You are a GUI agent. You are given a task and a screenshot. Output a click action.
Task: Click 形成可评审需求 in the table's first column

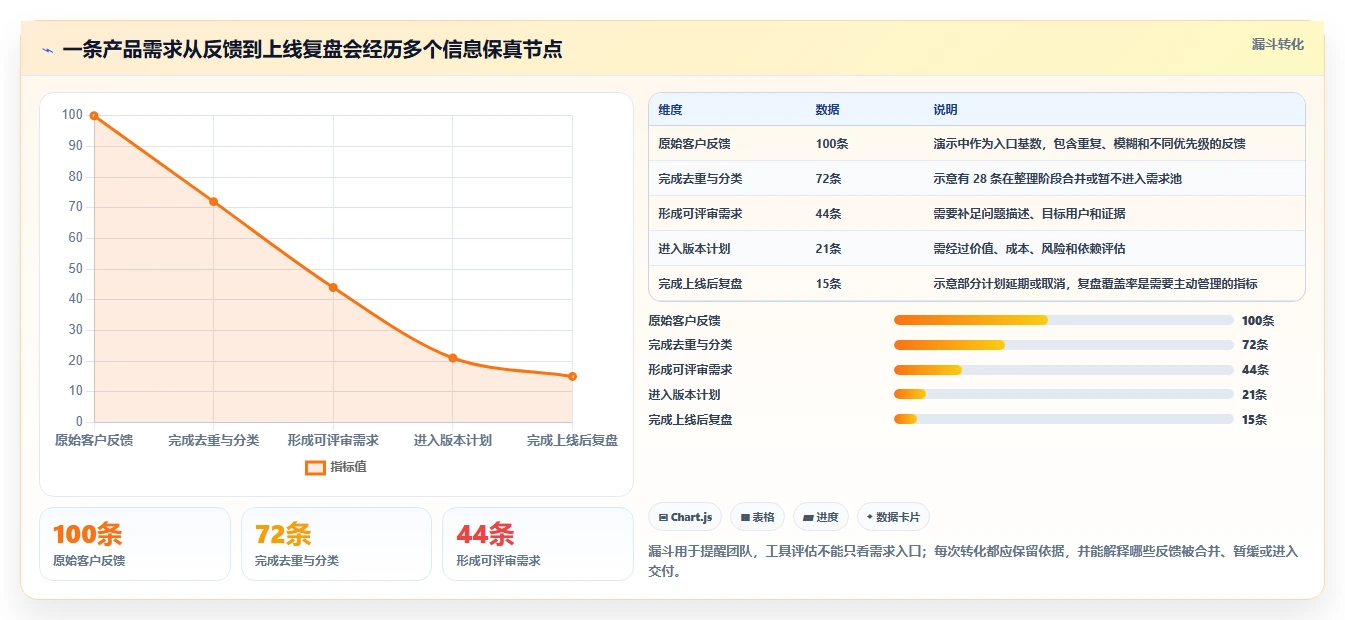point(700,214)
